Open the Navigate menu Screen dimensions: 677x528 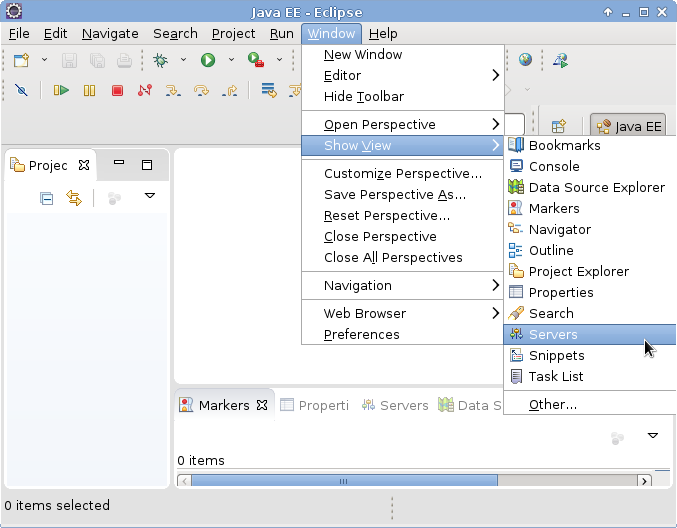pyautogui.click(x=110, y=34)
